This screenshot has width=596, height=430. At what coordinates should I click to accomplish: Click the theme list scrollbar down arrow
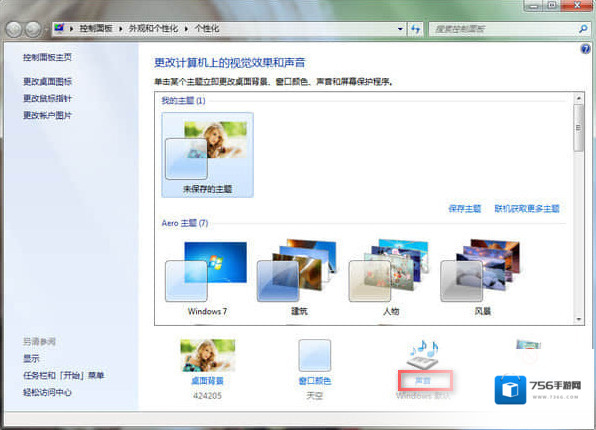(579, 319)
